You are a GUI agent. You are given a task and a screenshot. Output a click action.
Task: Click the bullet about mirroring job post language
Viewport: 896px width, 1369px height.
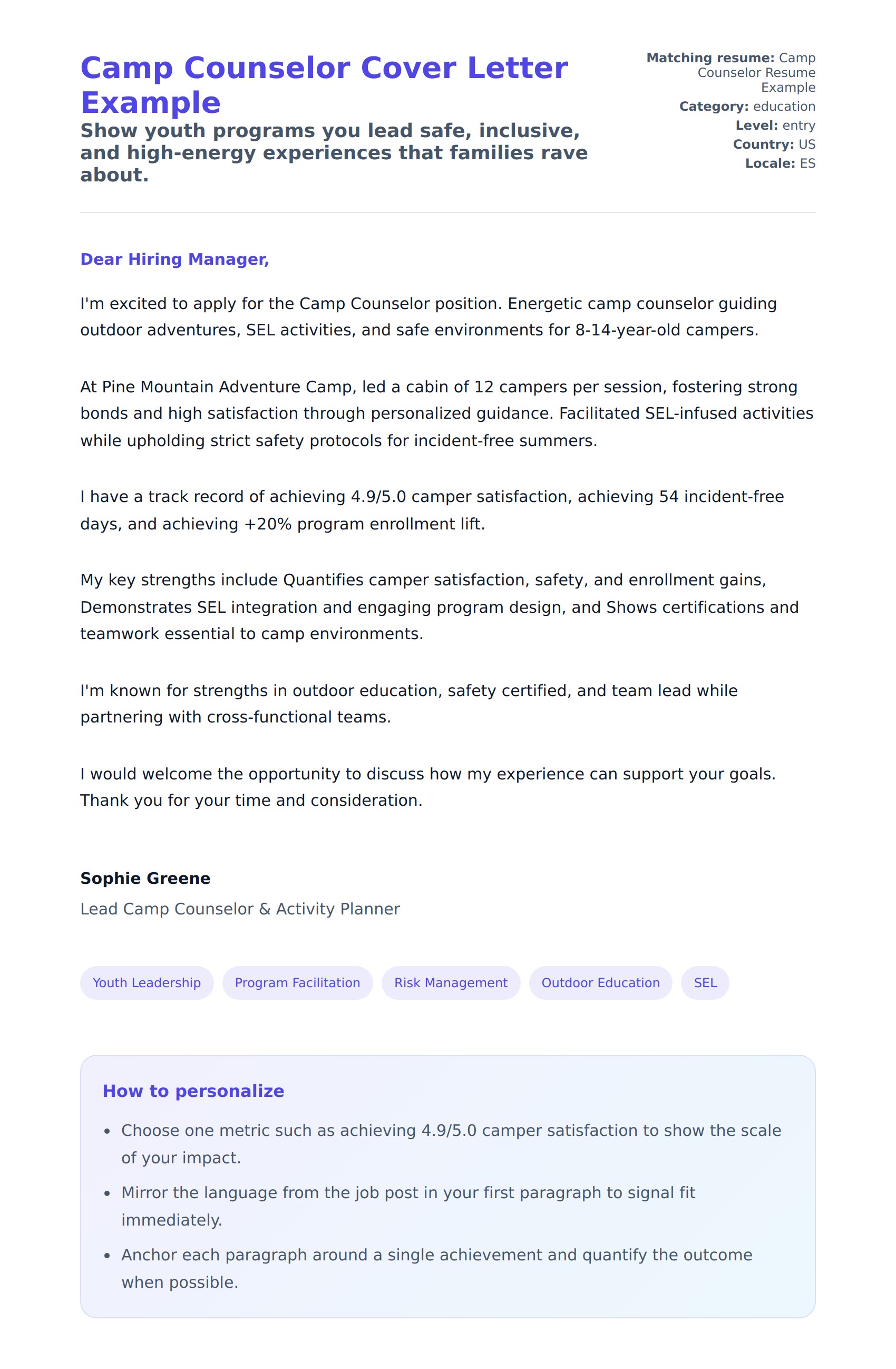[408, 1206]
